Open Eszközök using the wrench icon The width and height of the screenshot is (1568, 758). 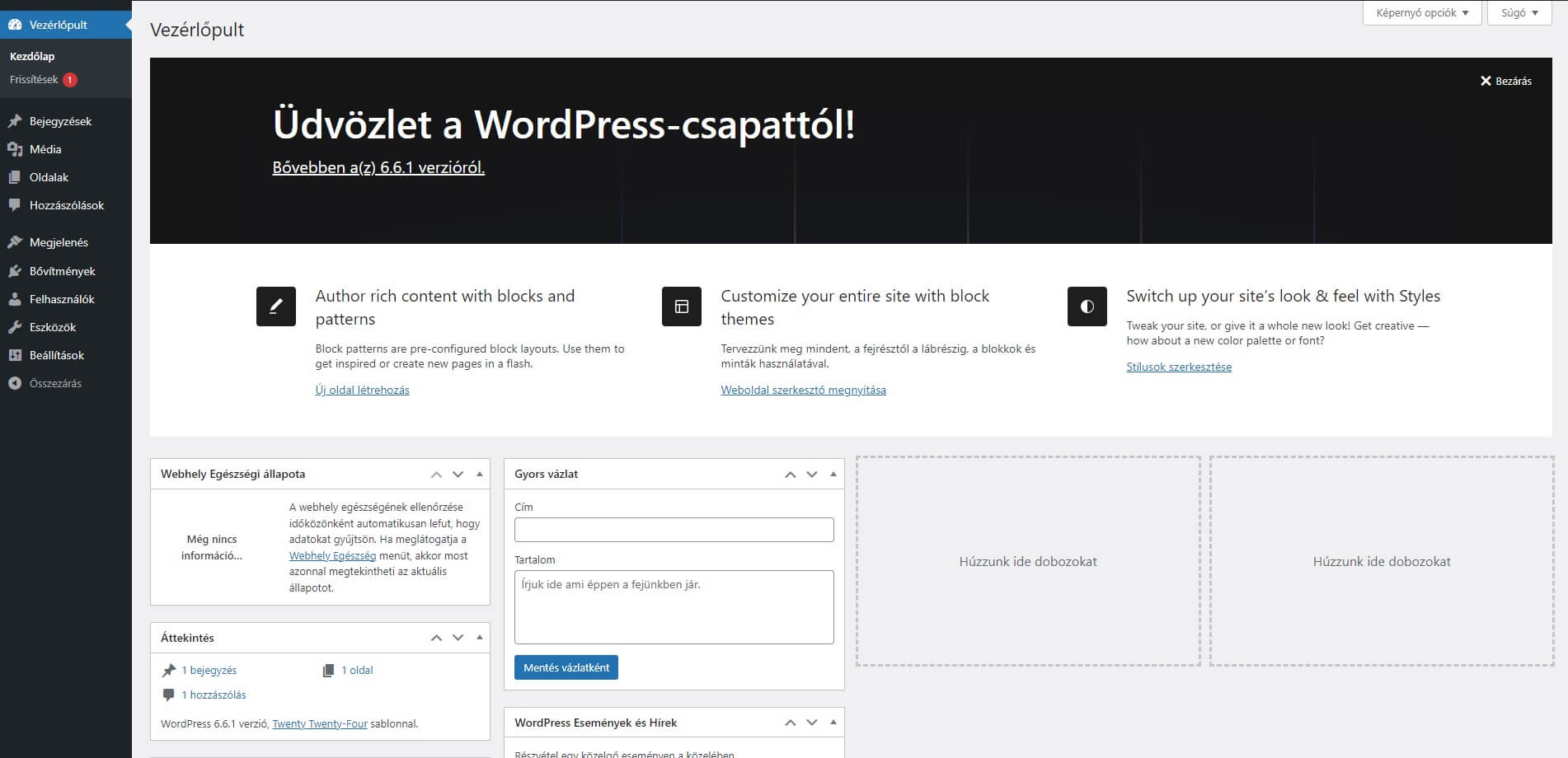coord(15,326)
